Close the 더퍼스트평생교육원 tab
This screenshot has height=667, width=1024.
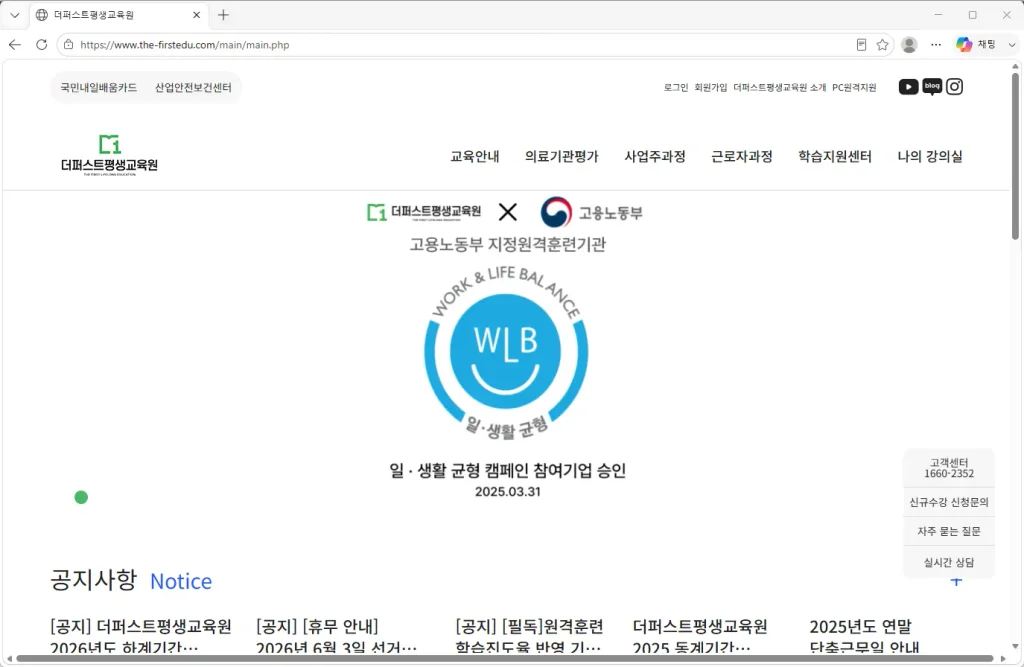196,14
